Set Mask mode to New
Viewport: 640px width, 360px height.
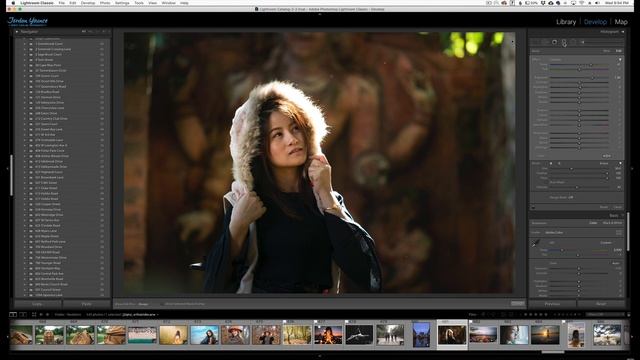point(607,51)
